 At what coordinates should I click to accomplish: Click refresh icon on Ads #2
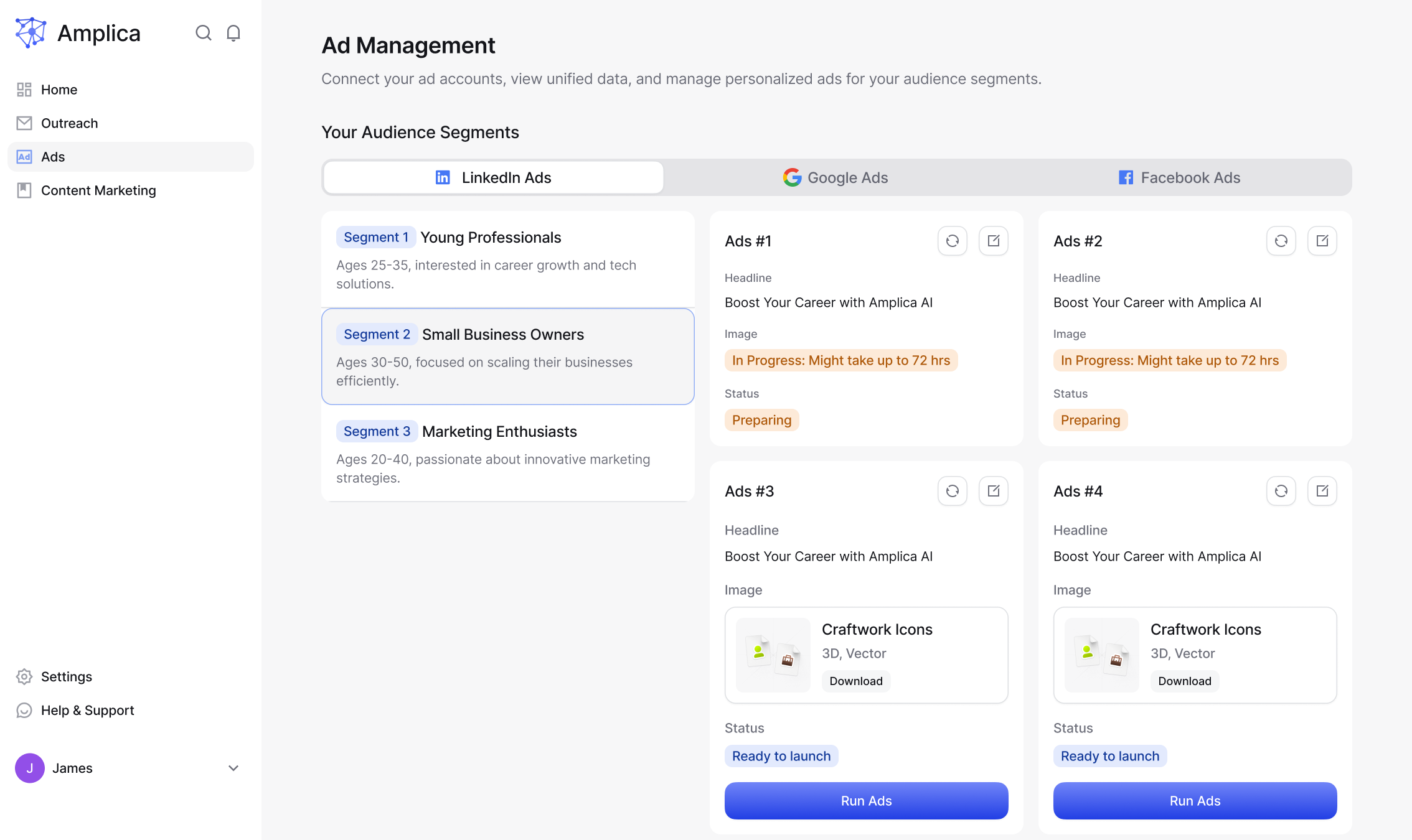pyautogui.click(x=1281, y=241)
